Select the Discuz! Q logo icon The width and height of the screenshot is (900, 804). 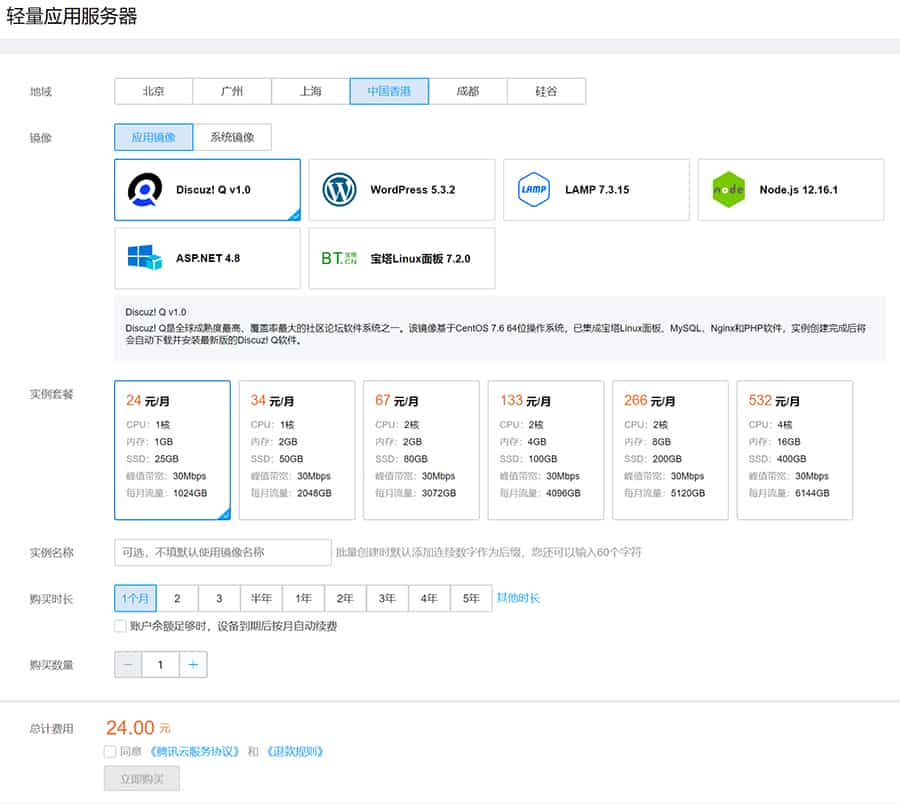(145, 189)
